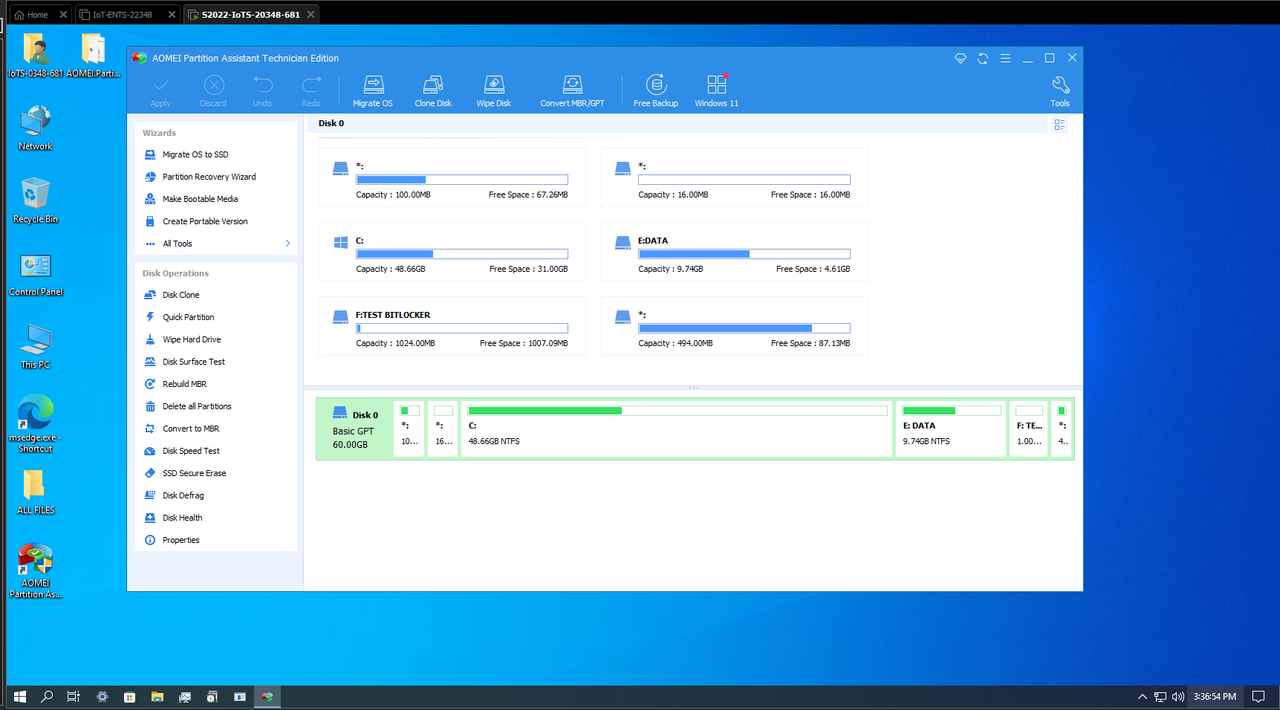
Task: Click the Undo arrow icon
Action: click(262, 85)
